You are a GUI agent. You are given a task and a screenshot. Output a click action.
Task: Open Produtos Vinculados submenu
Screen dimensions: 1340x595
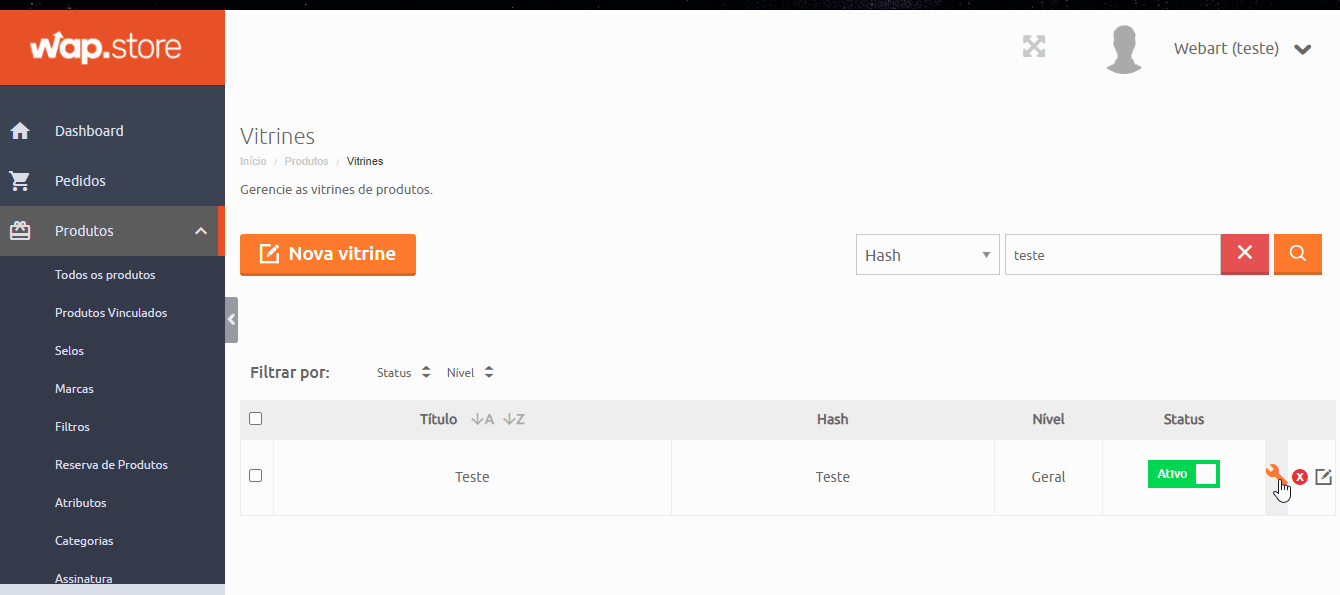[111, 313]
